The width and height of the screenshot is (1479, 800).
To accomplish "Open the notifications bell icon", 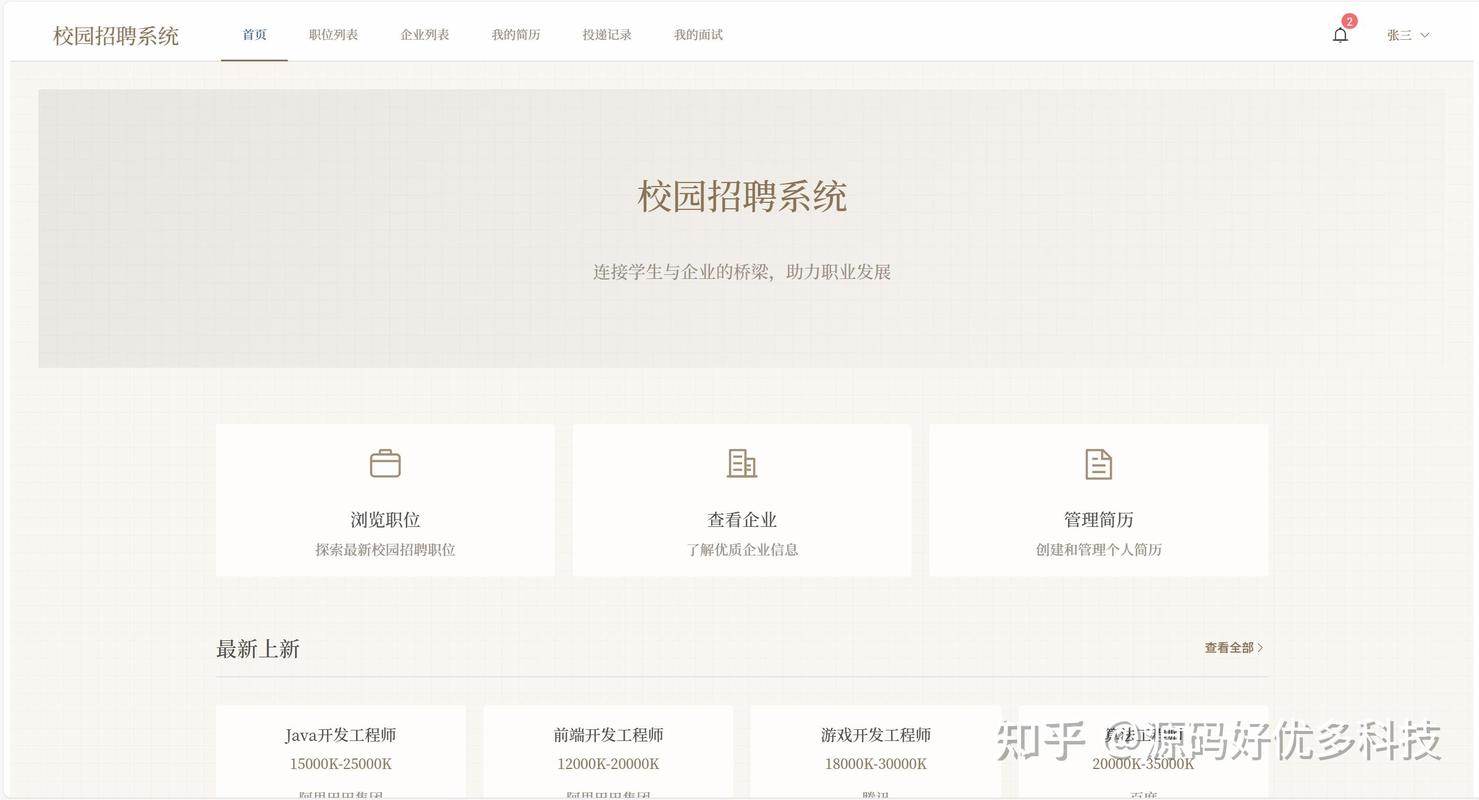I will pos(1340,35).
